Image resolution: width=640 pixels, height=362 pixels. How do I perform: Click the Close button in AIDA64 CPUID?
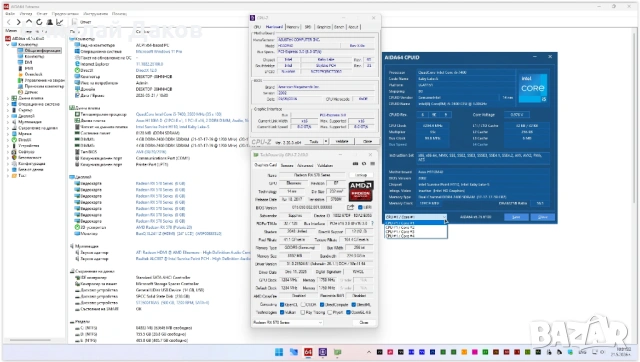pos(543,217)
